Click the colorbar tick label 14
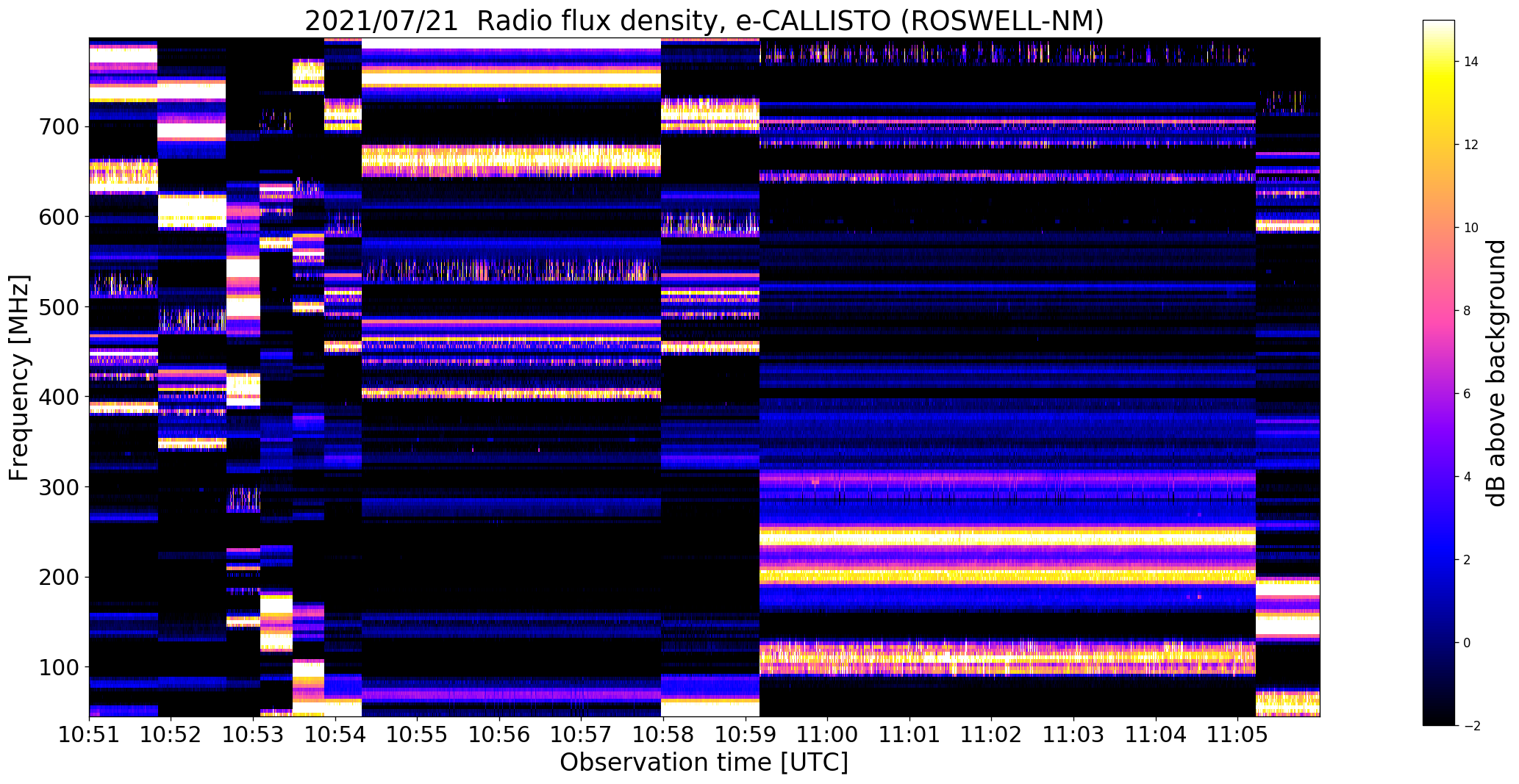 (x=1471, y=62)
